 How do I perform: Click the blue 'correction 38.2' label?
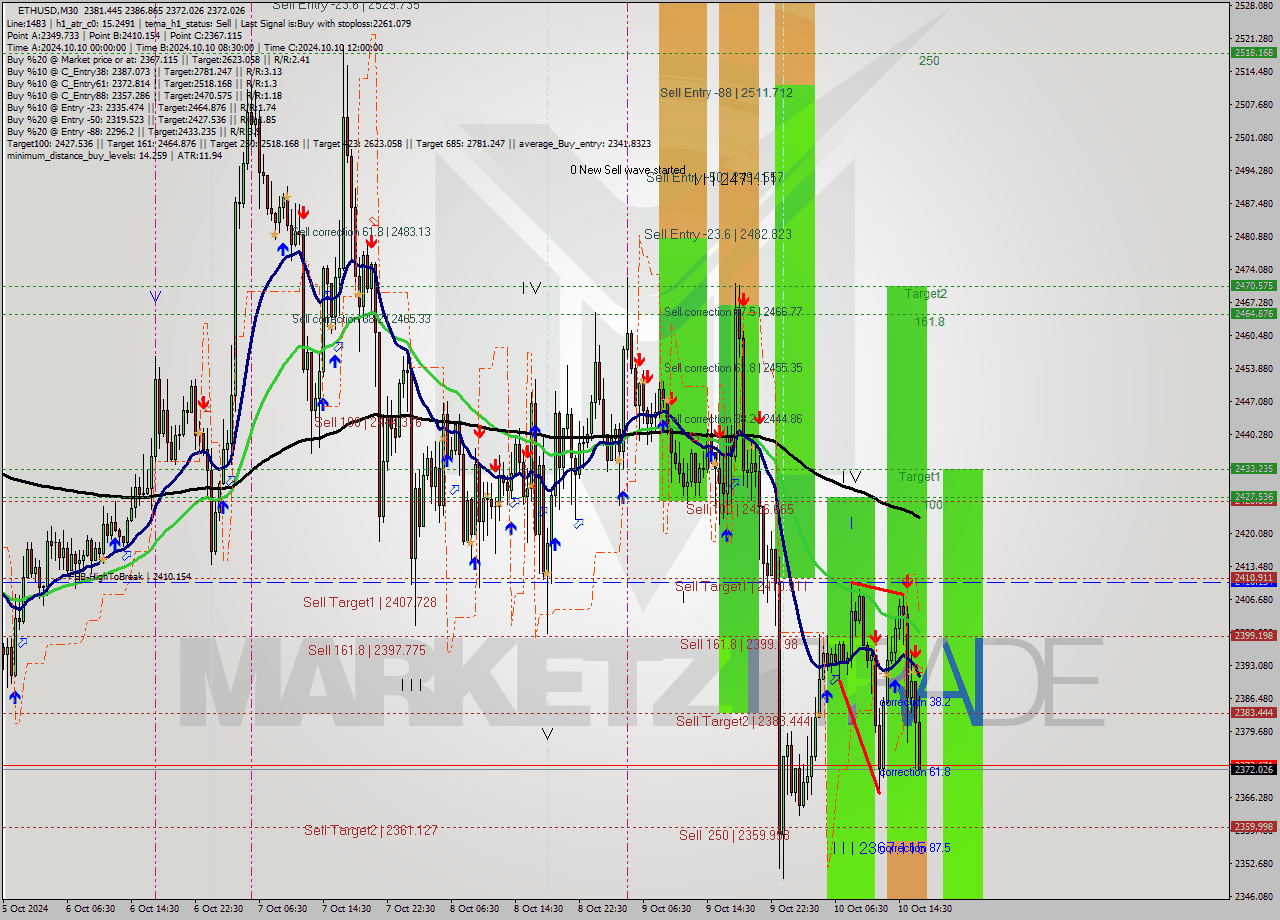[x=915, y=702]
